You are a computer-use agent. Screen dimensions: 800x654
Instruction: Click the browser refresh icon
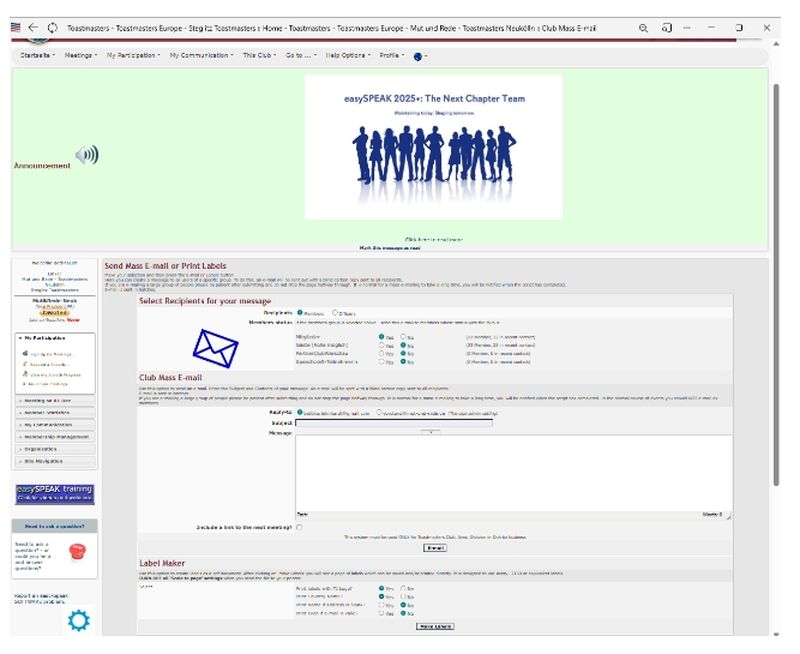click(x=52, y=28)
